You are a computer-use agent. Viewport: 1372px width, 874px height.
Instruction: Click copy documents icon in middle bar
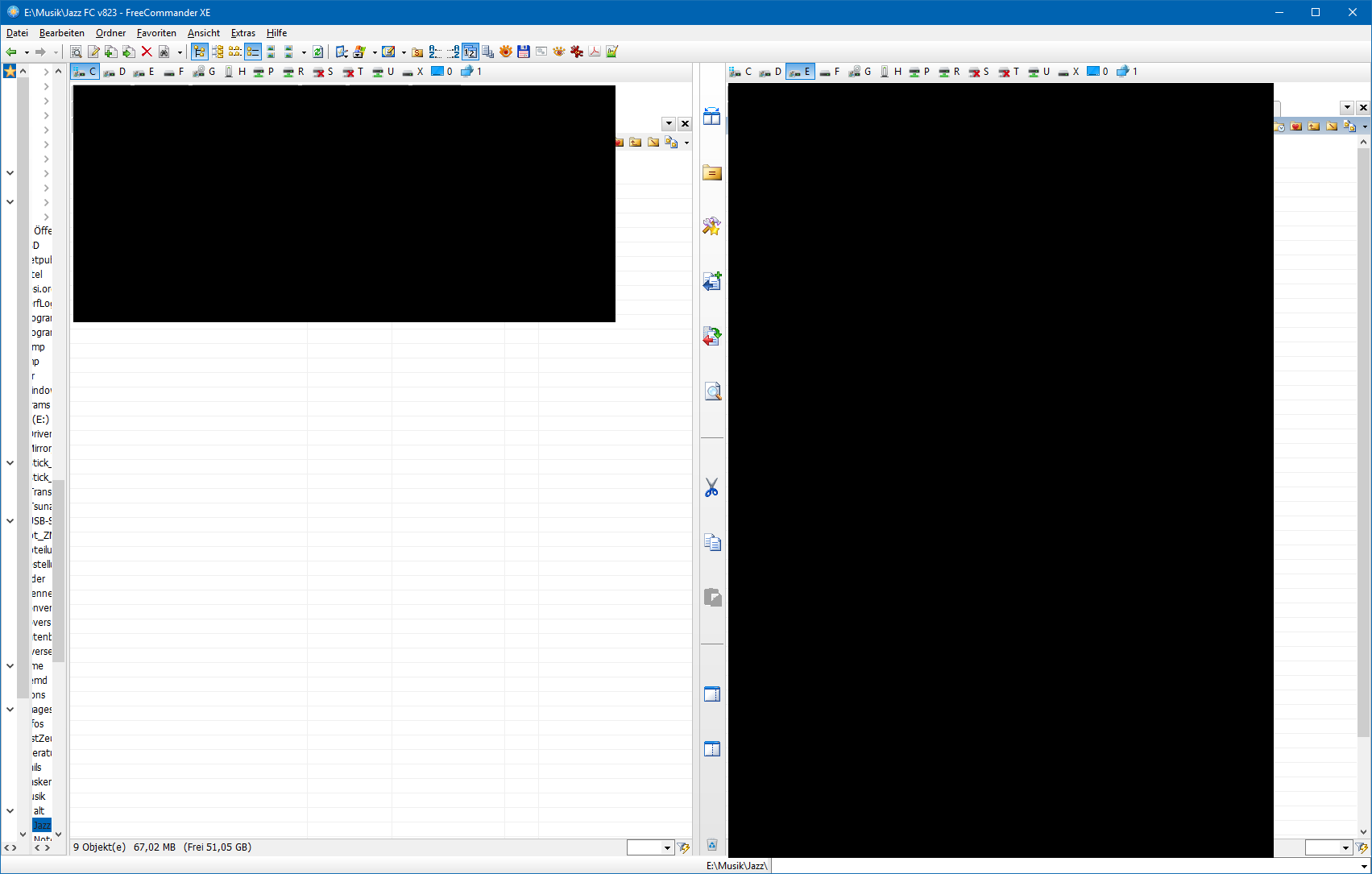click(712, 542)
